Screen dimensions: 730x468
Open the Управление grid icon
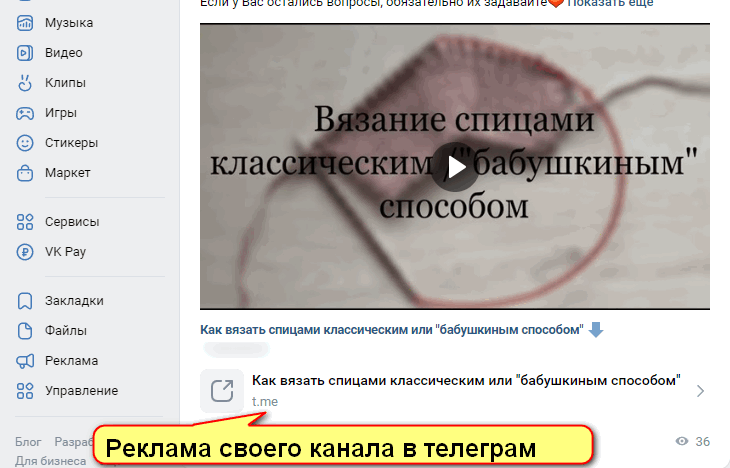pos(25,391)
